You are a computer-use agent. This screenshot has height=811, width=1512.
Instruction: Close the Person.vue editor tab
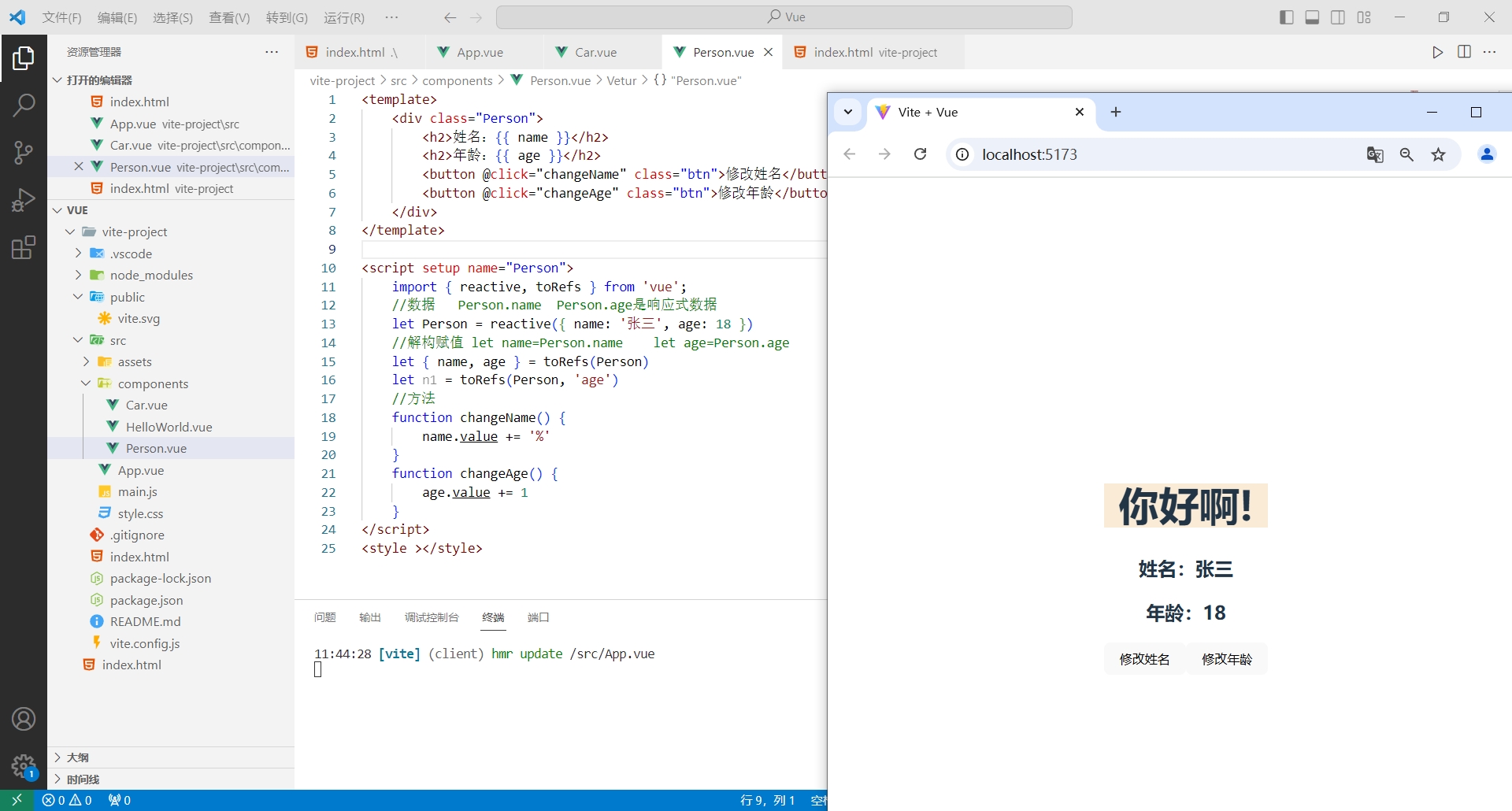(769, 52)
